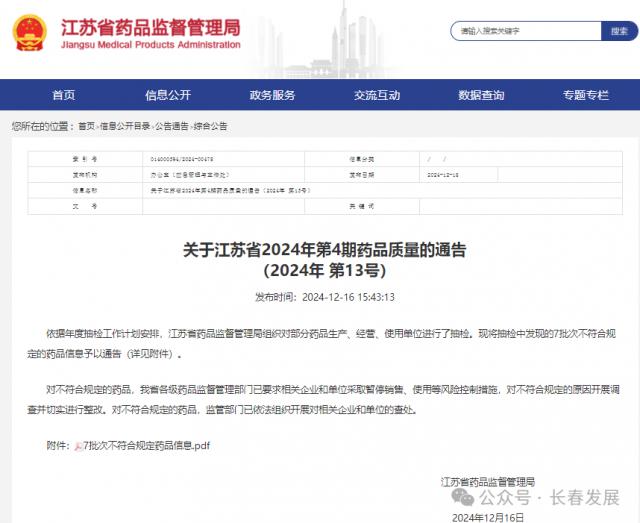Navigate to the 公告通告 breadcrumb
The width and height of the screenshot is (640, 523).
[x=170, y=126]
